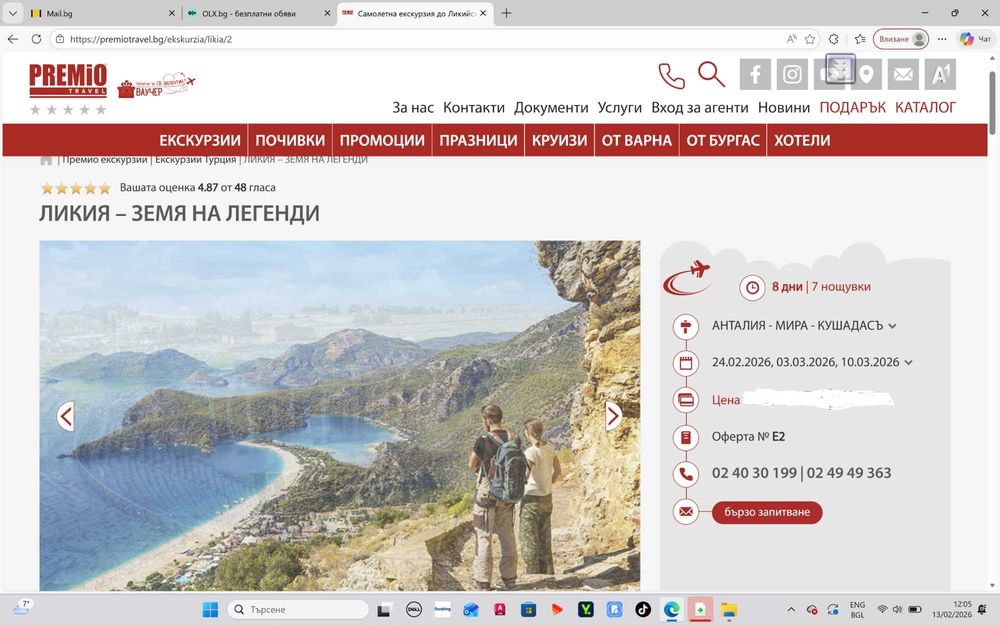Click the map location pin icon

point(866,75)
